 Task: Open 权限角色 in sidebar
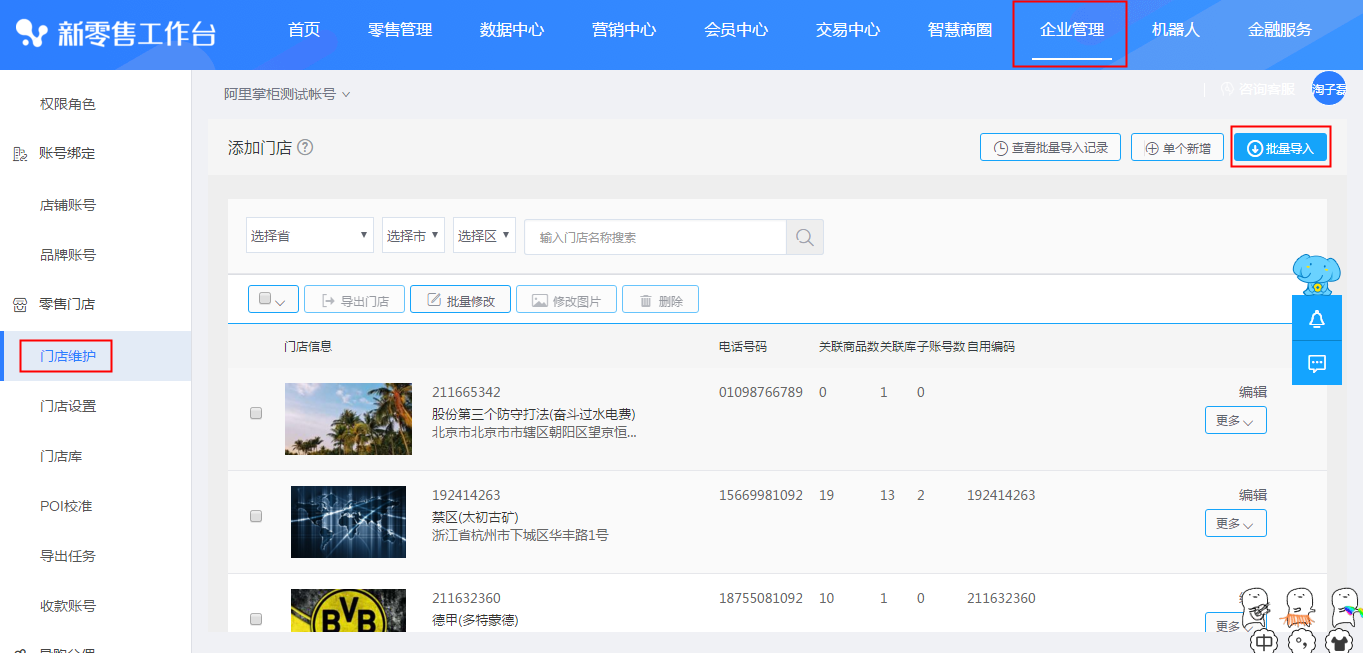point(68,104)
